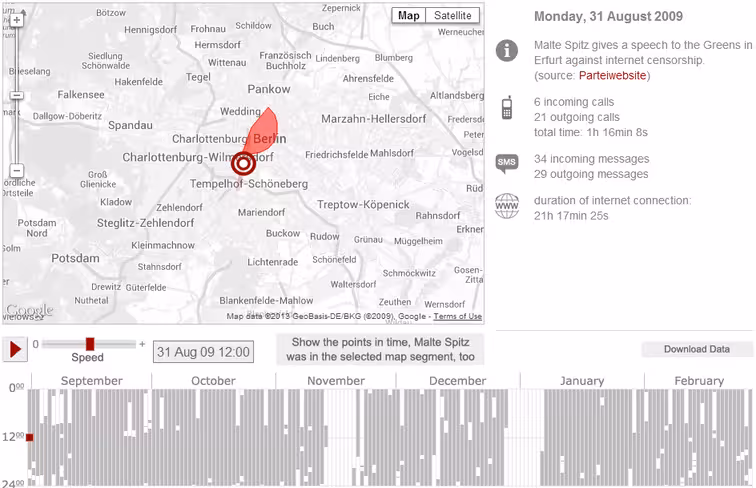756x488 pixels.
Task: Click the 29 outgoing messages text
Action: tap(591, 174)
